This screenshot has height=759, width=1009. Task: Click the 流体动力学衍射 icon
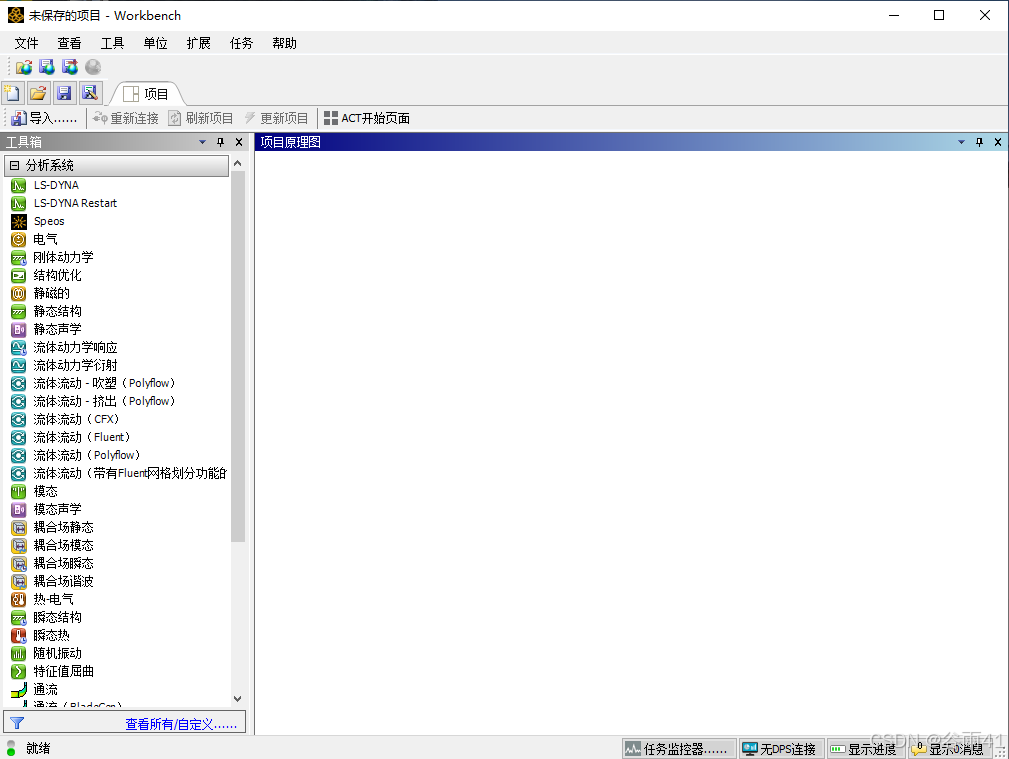coord(19,366)
